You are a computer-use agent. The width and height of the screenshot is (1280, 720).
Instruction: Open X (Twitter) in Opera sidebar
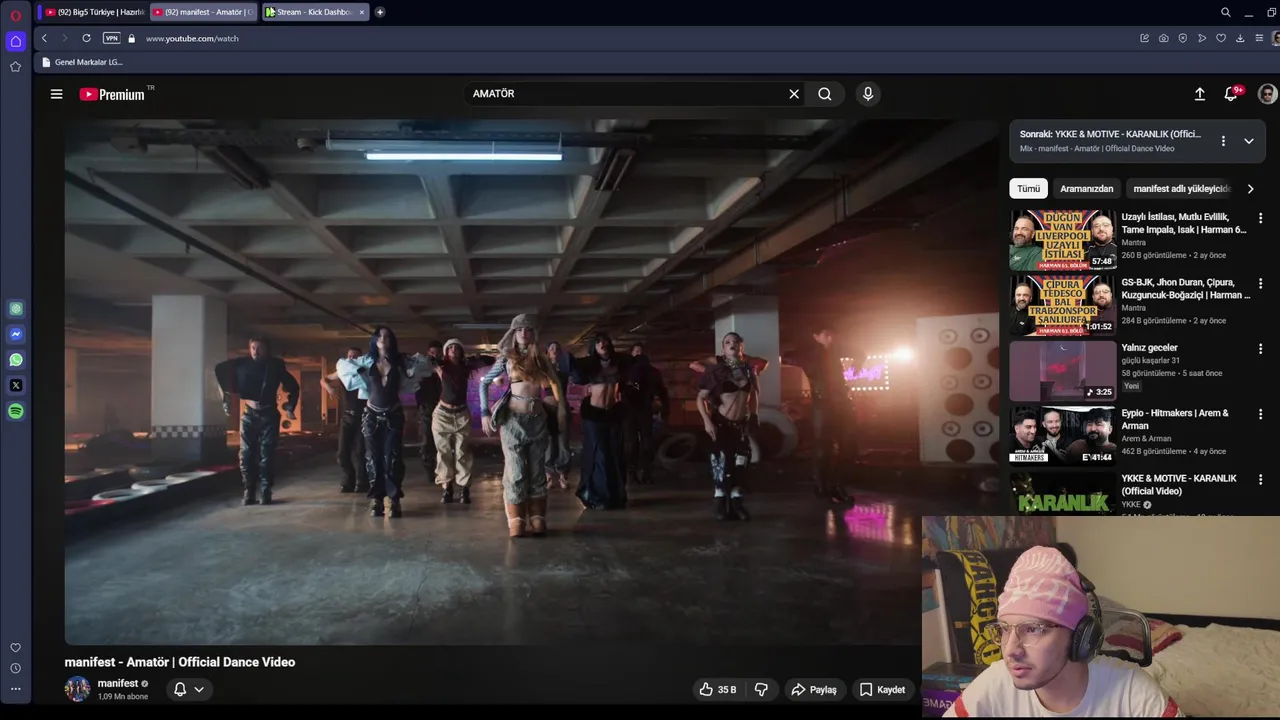[15, 385]
